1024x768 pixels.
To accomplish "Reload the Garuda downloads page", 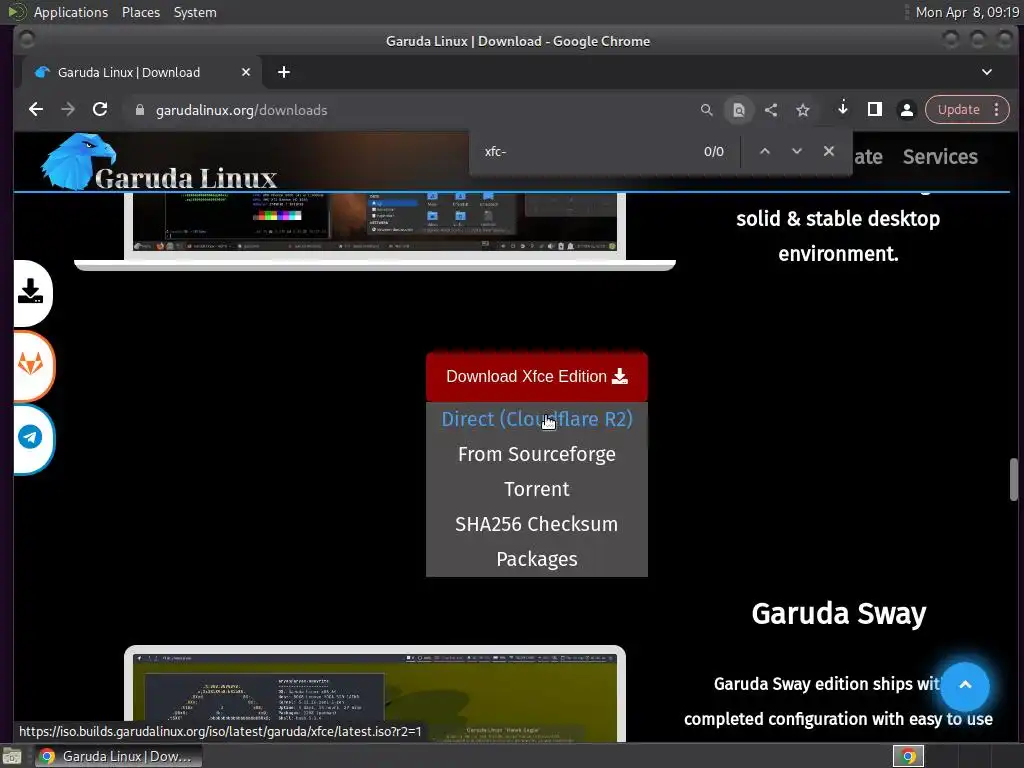I will click(100, 110).
